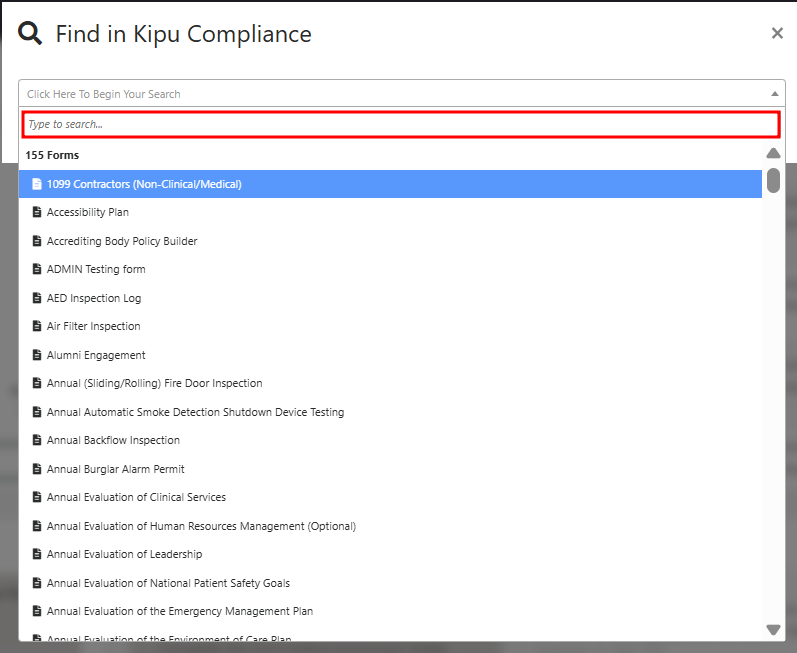Click the scroll up arrow in list

pyautogui.click(x=773, y=154)
